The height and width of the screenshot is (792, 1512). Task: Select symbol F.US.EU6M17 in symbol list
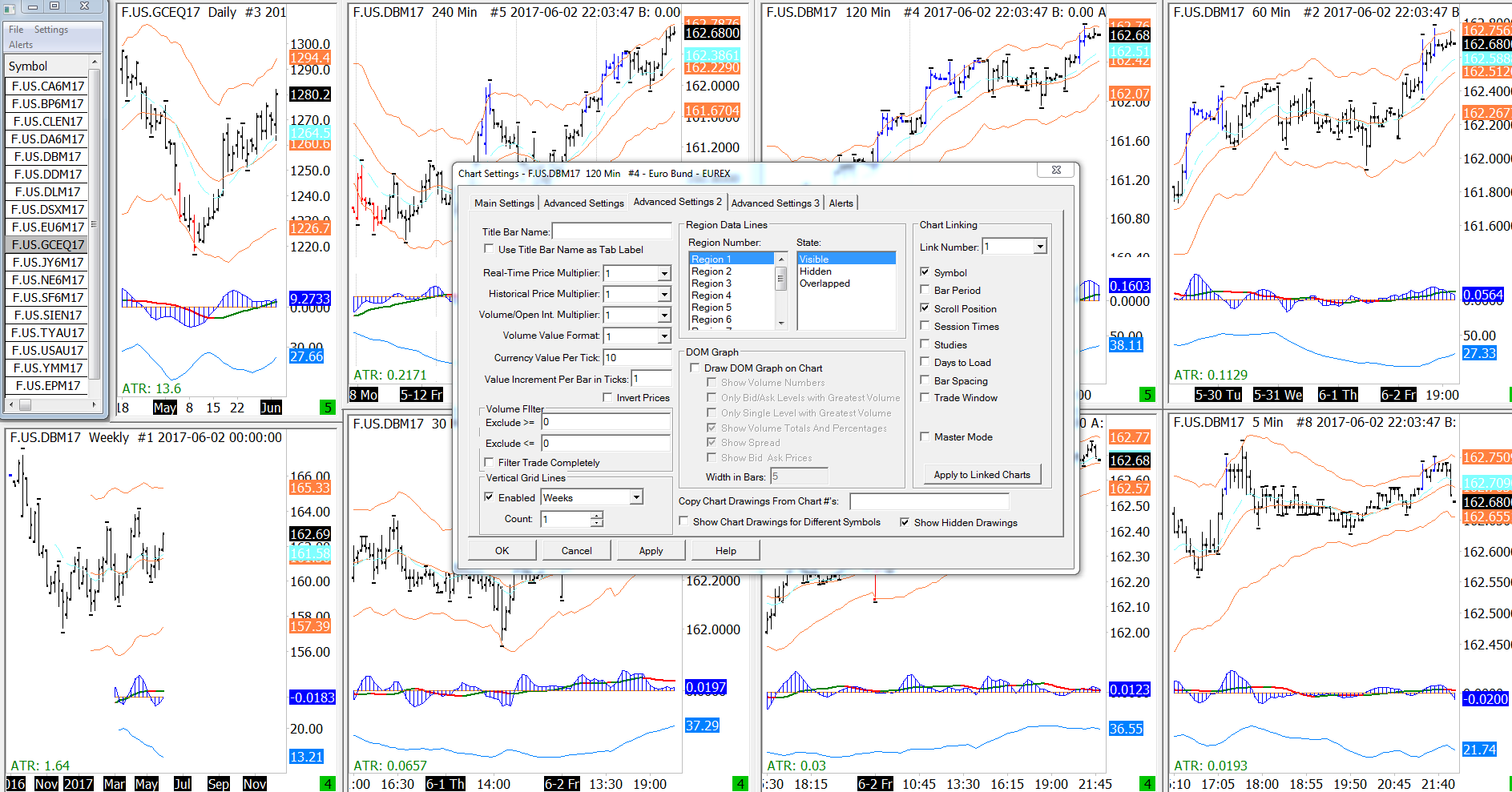click(48, 227)
